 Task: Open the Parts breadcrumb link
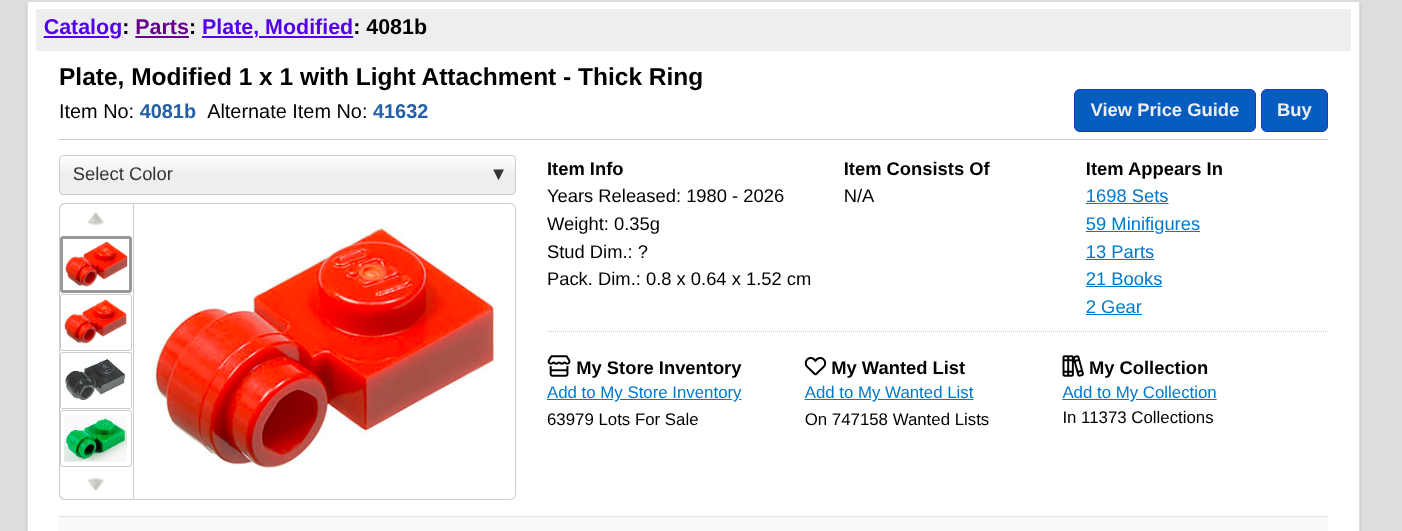point(162,27)
